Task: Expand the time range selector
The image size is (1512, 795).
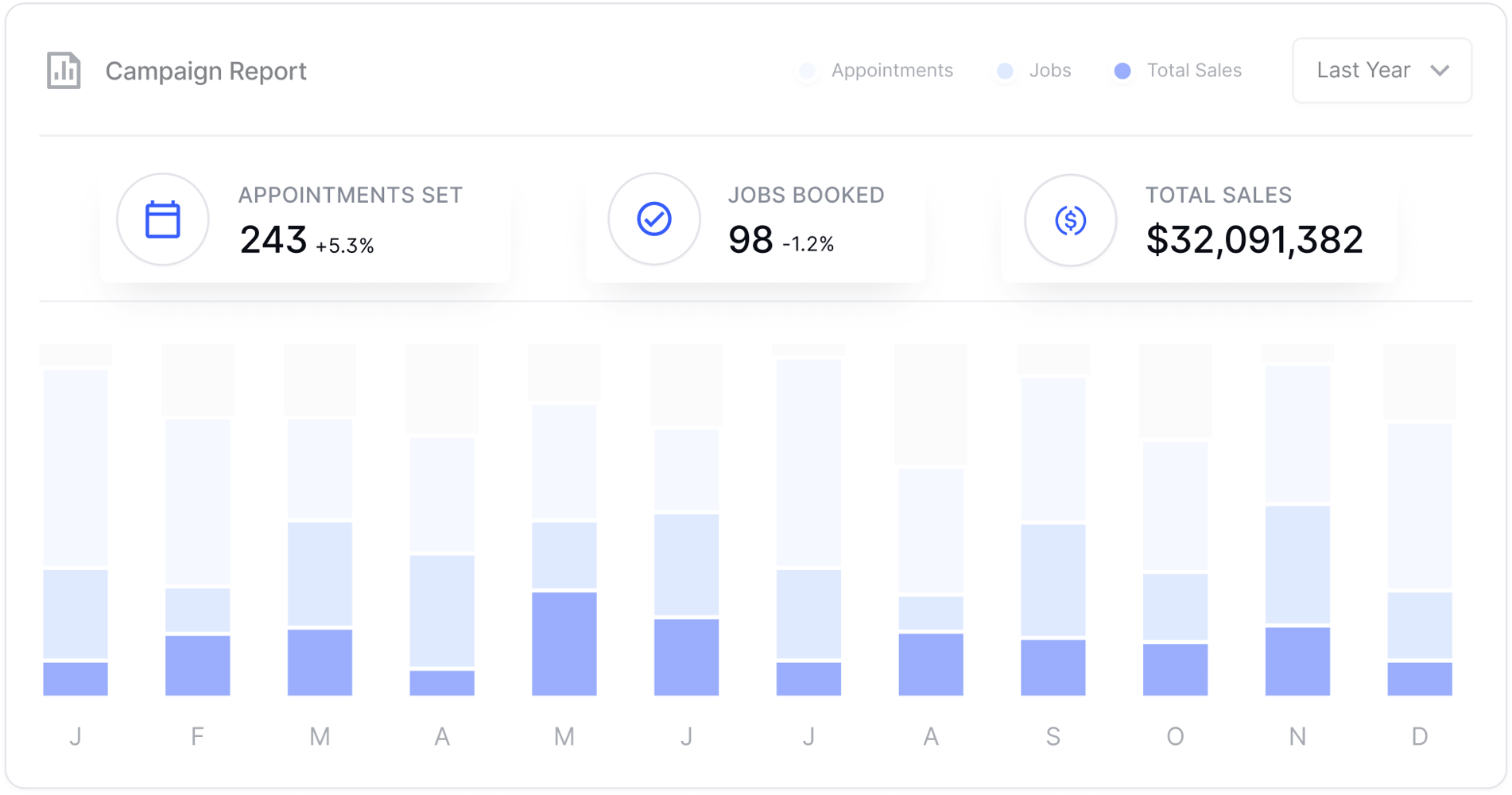Action: pyautogui.click(x=1382, y=70)
